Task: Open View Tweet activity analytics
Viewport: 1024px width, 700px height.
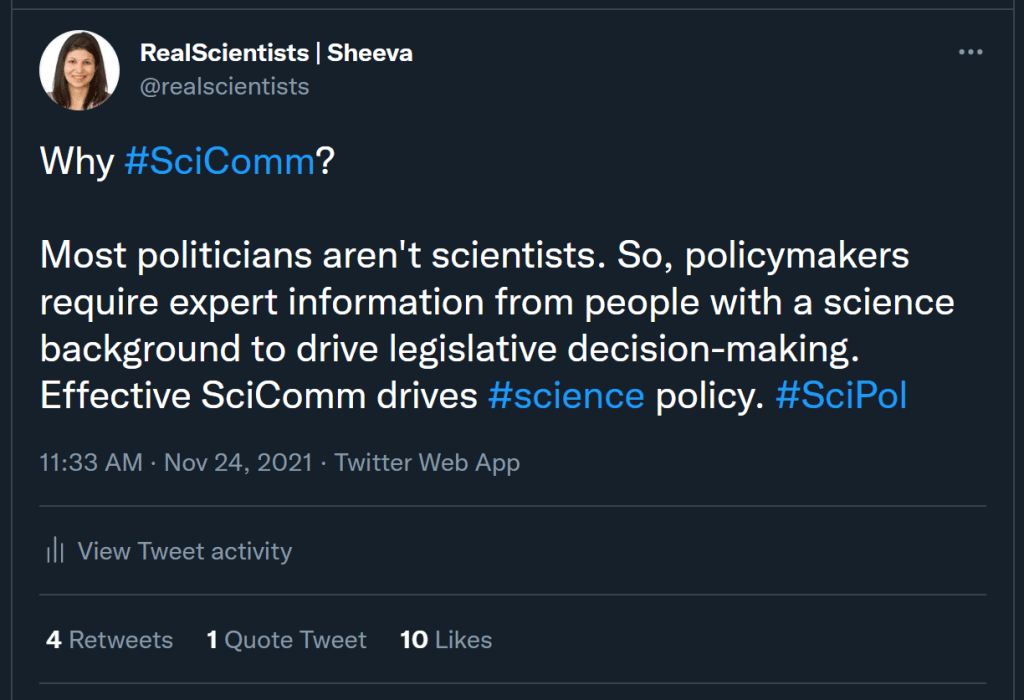Action: point(185,551)
